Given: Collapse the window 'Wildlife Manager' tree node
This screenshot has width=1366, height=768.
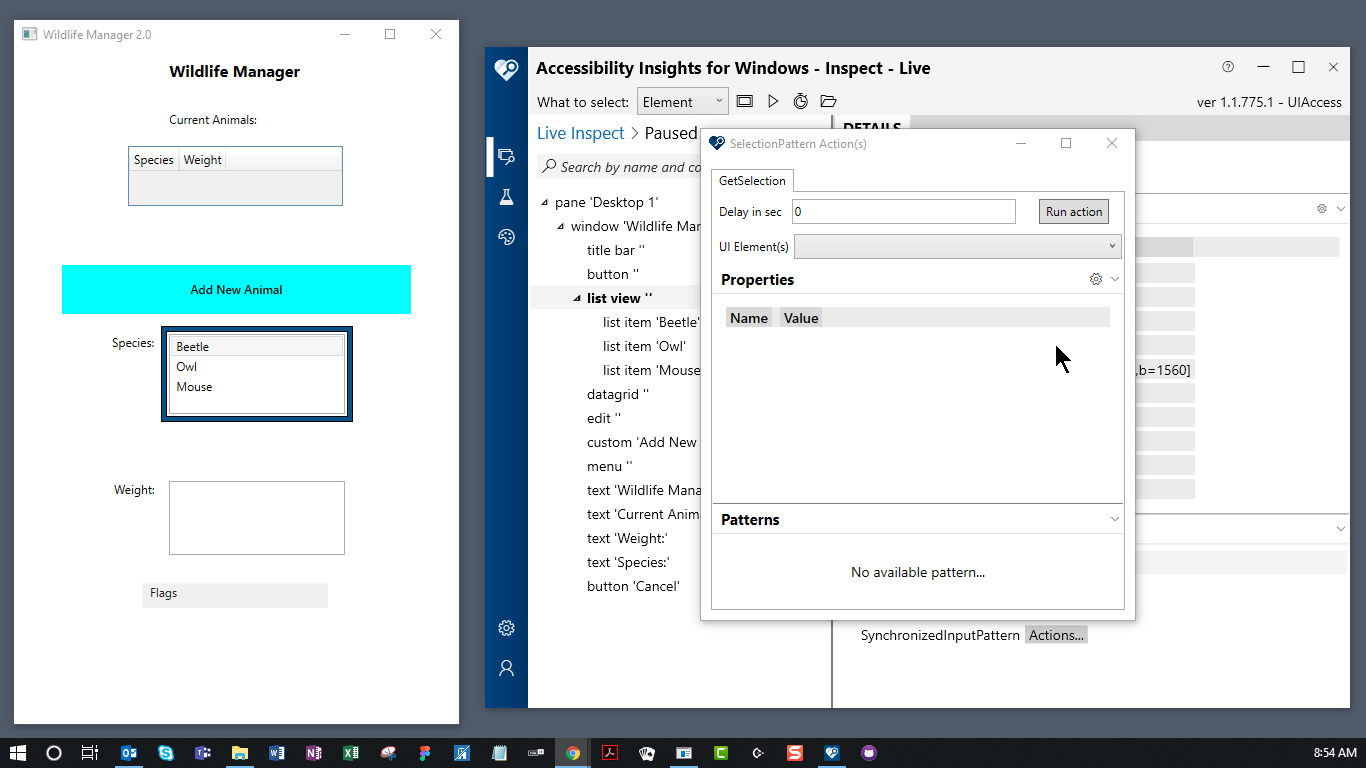Looking at the screenshot, I should pyautogui.click(x=560, y=227).
